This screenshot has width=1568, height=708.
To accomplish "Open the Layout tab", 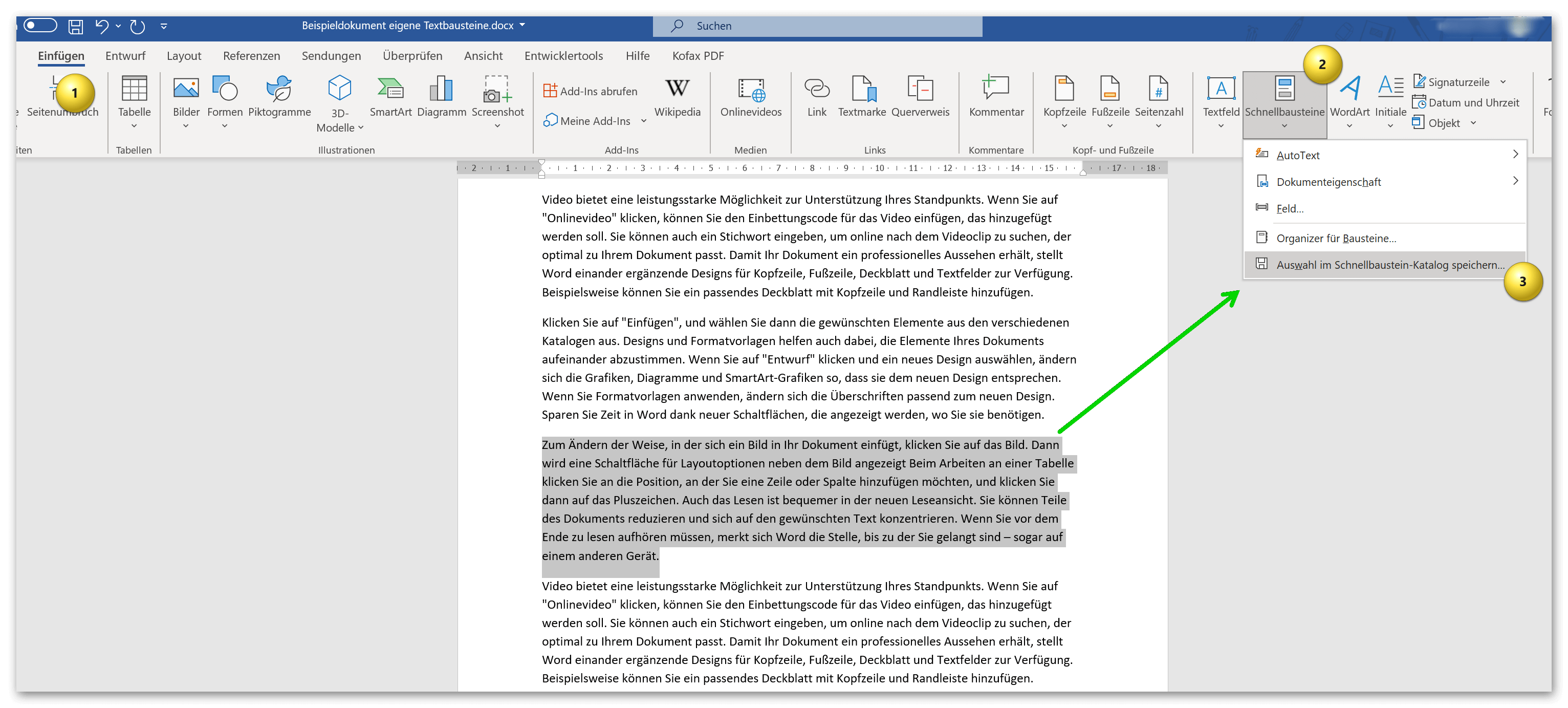I will point(184,56).
